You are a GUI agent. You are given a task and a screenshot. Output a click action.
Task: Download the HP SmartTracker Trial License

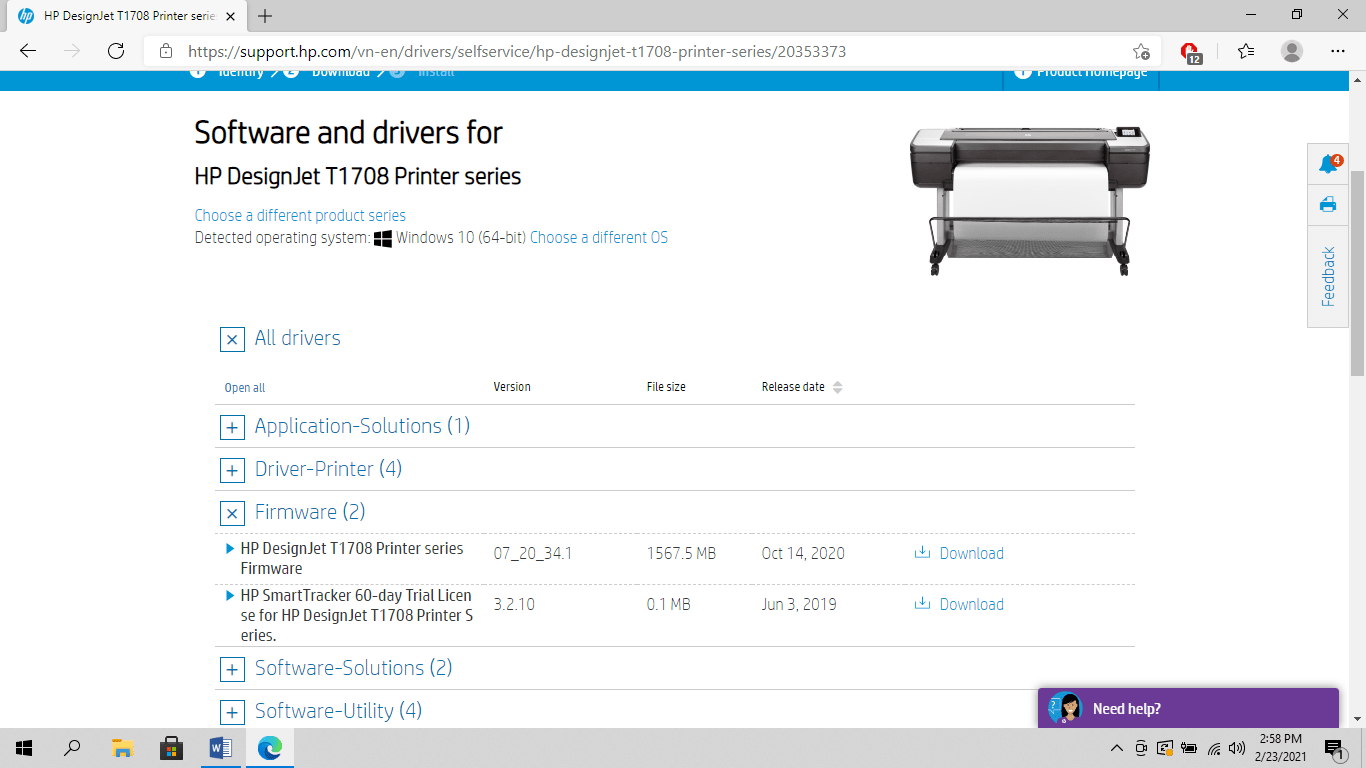coord(959,604)
